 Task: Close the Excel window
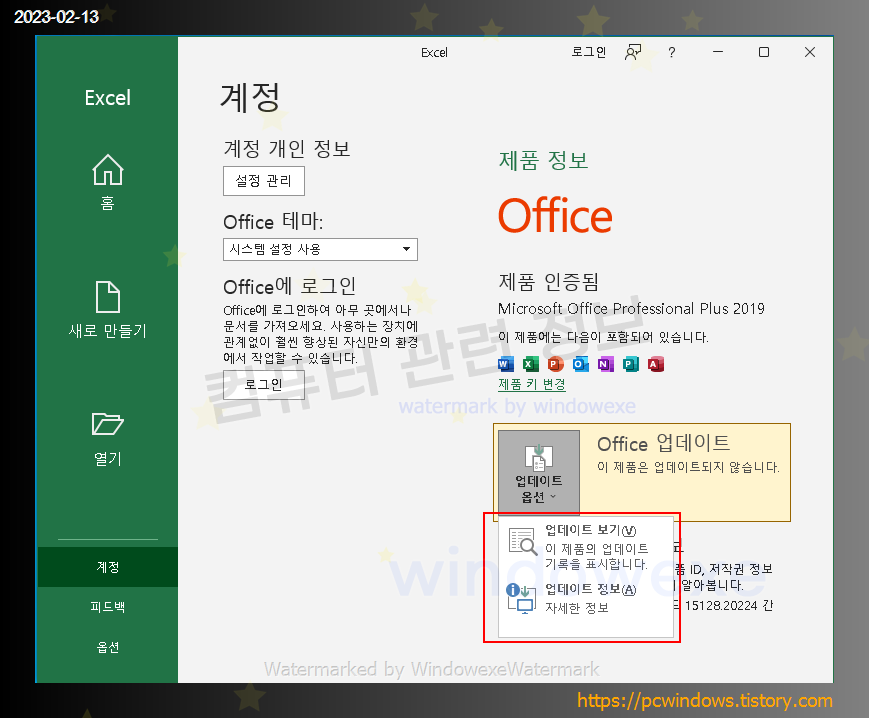[810, 52]
